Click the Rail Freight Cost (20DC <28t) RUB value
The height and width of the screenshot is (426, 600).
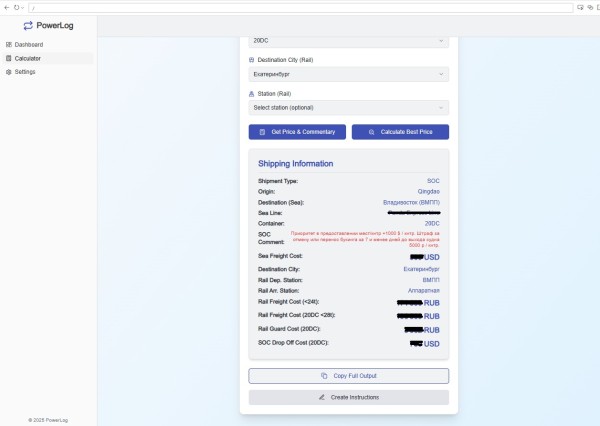coord(418,317)
